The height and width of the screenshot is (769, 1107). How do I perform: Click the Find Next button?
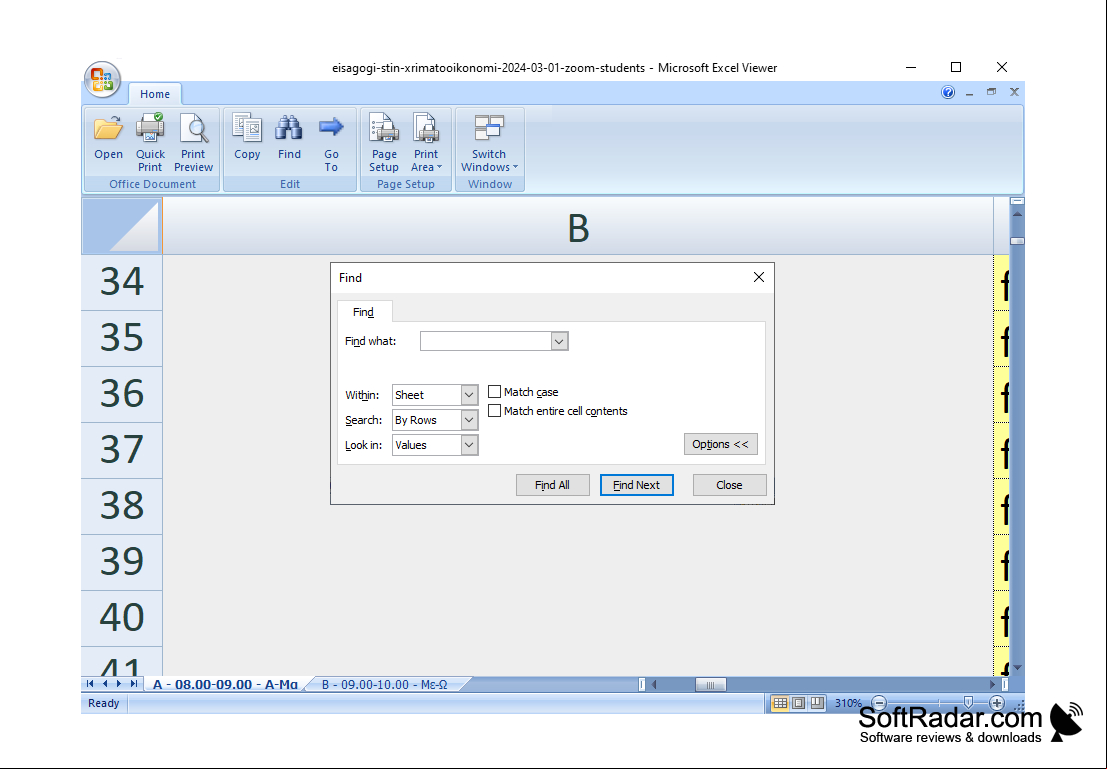(x=637, y=485)
